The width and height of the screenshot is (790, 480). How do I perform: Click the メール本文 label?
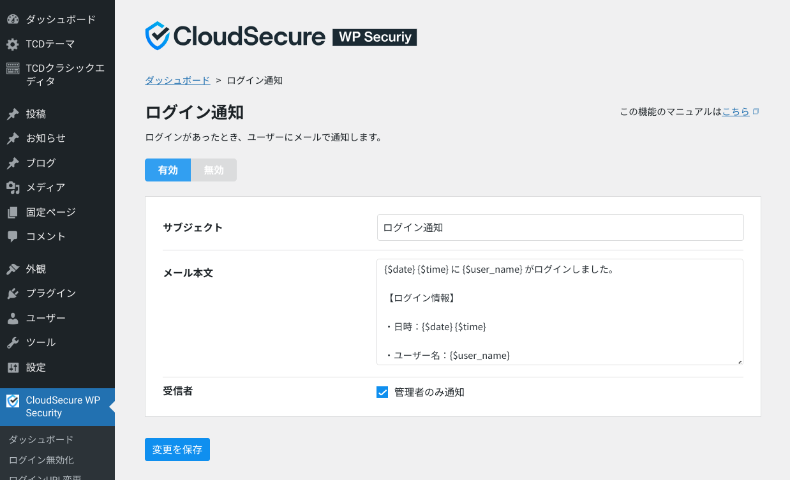(188, 273)
